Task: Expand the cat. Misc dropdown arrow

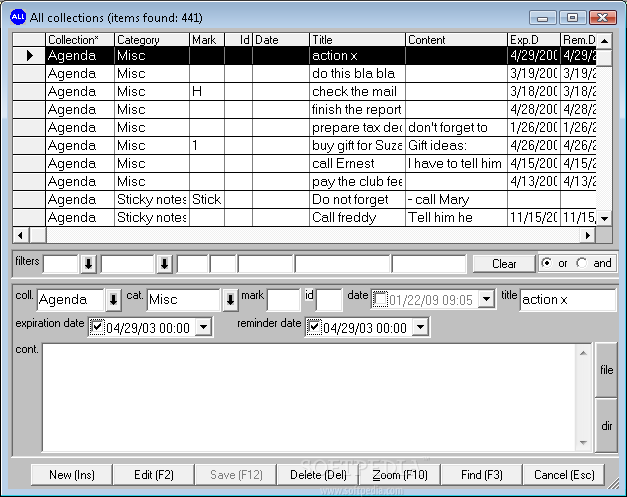Action: pos(230,300)
